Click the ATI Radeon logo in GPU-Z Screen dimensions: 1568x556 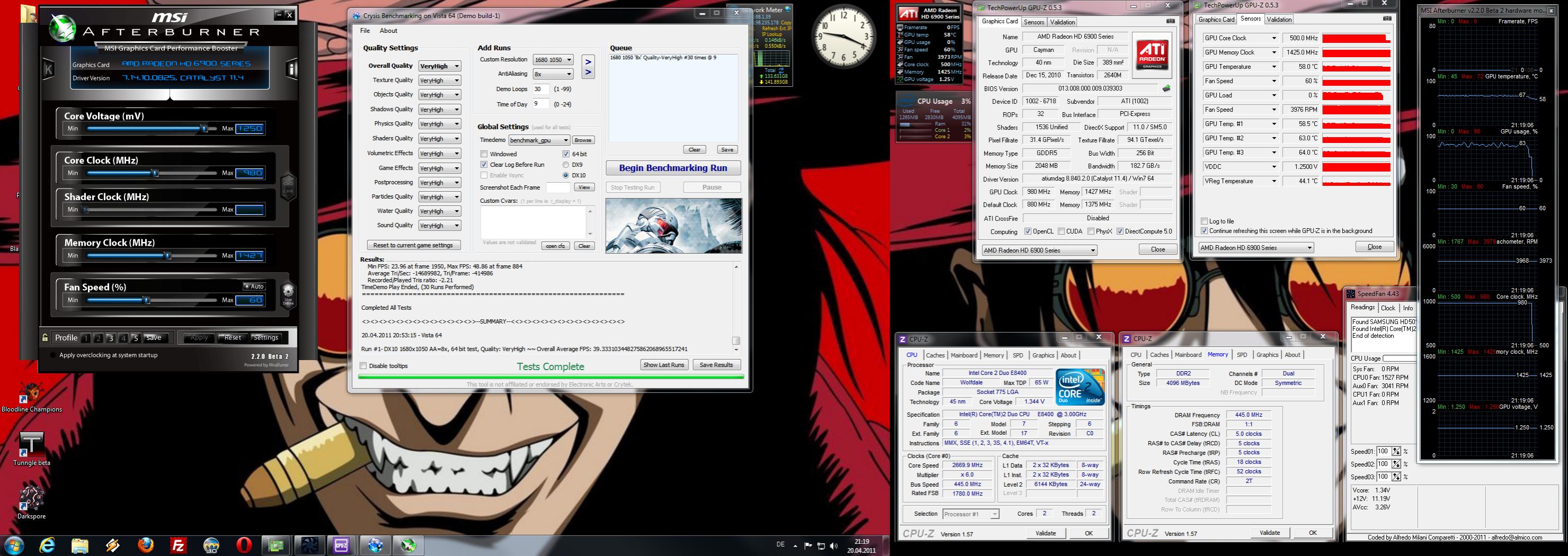[x=1152, y=55]
